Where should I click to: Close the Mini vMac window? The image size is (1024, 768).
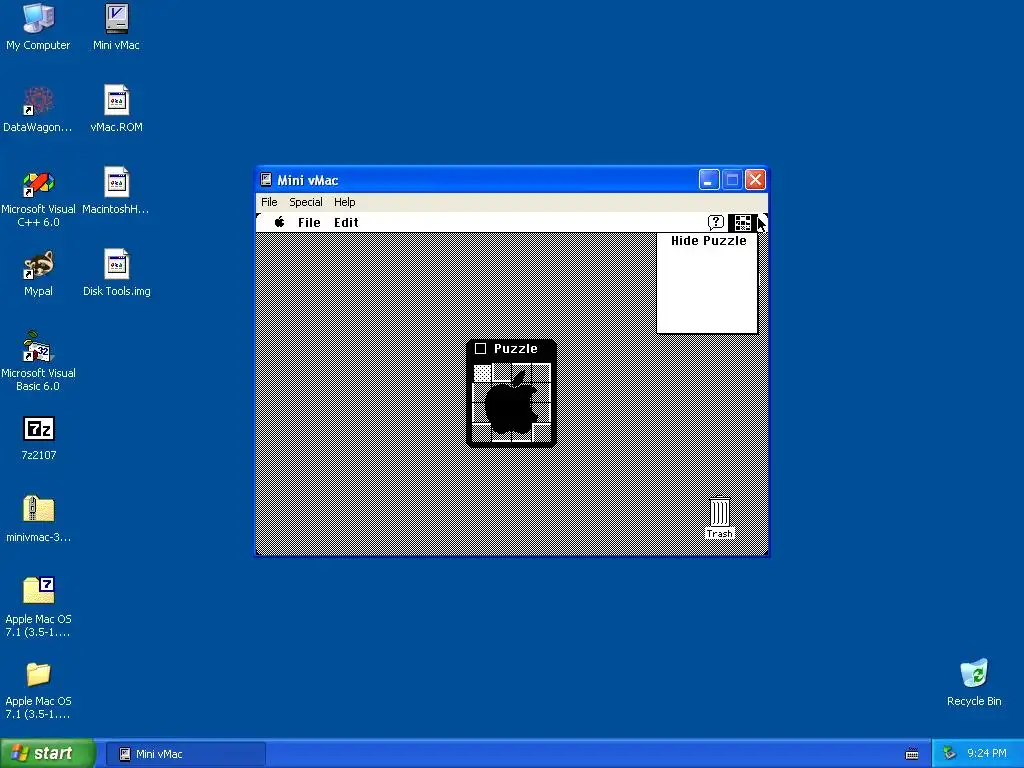tap(755, 180)
